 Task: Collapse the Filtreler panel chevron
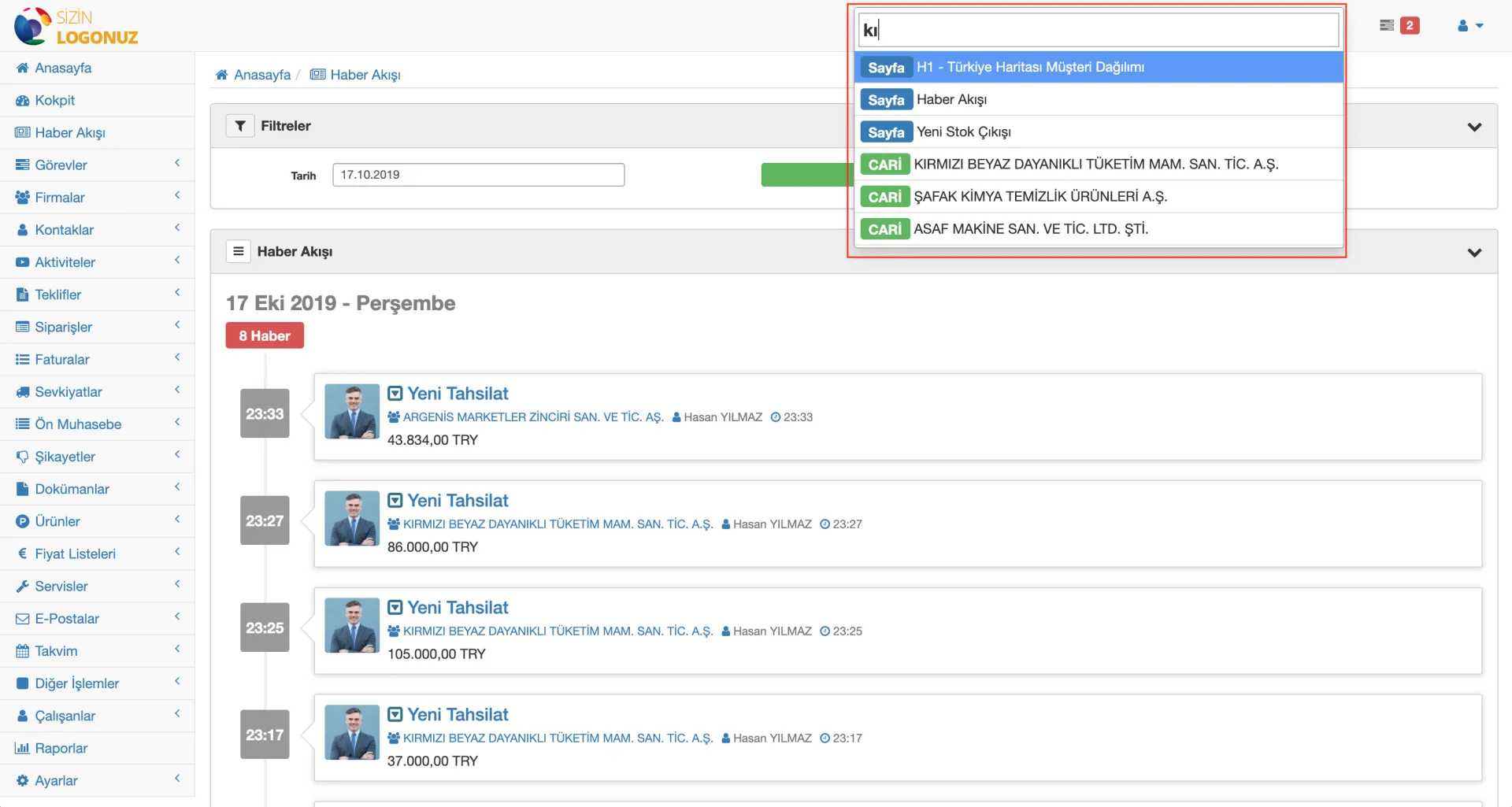tap(1474, 127)
